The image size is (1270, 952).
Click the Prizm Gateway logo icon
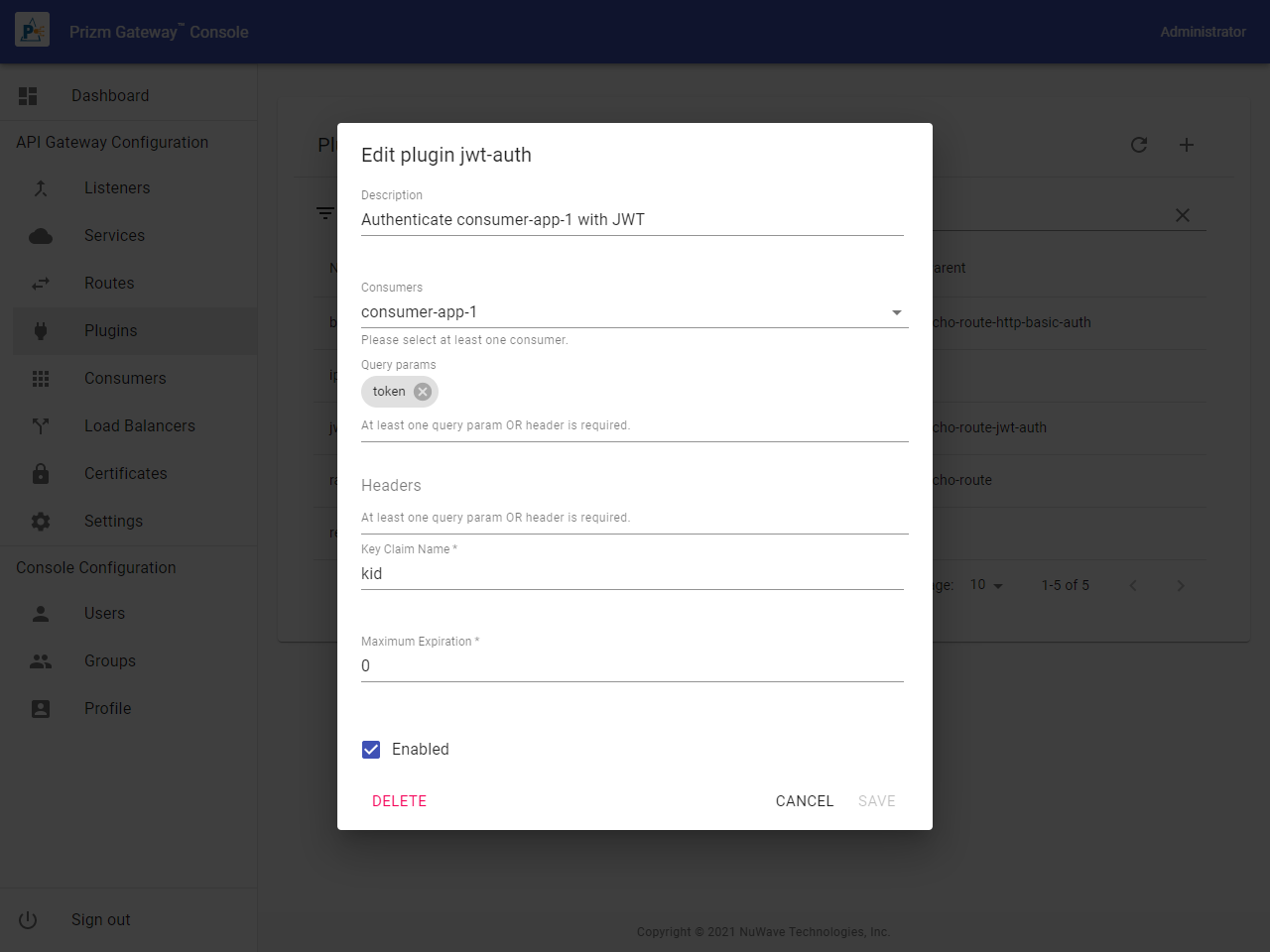pos(32,32)
